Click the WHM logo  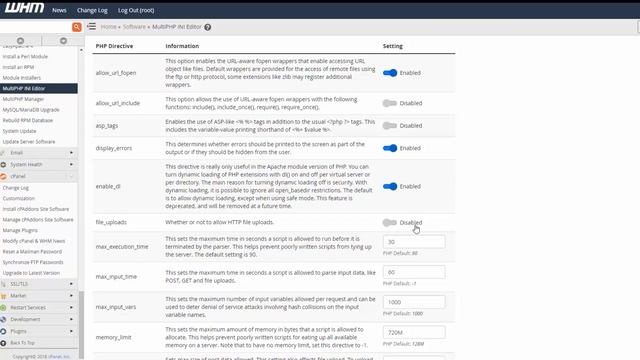point(24,9)
